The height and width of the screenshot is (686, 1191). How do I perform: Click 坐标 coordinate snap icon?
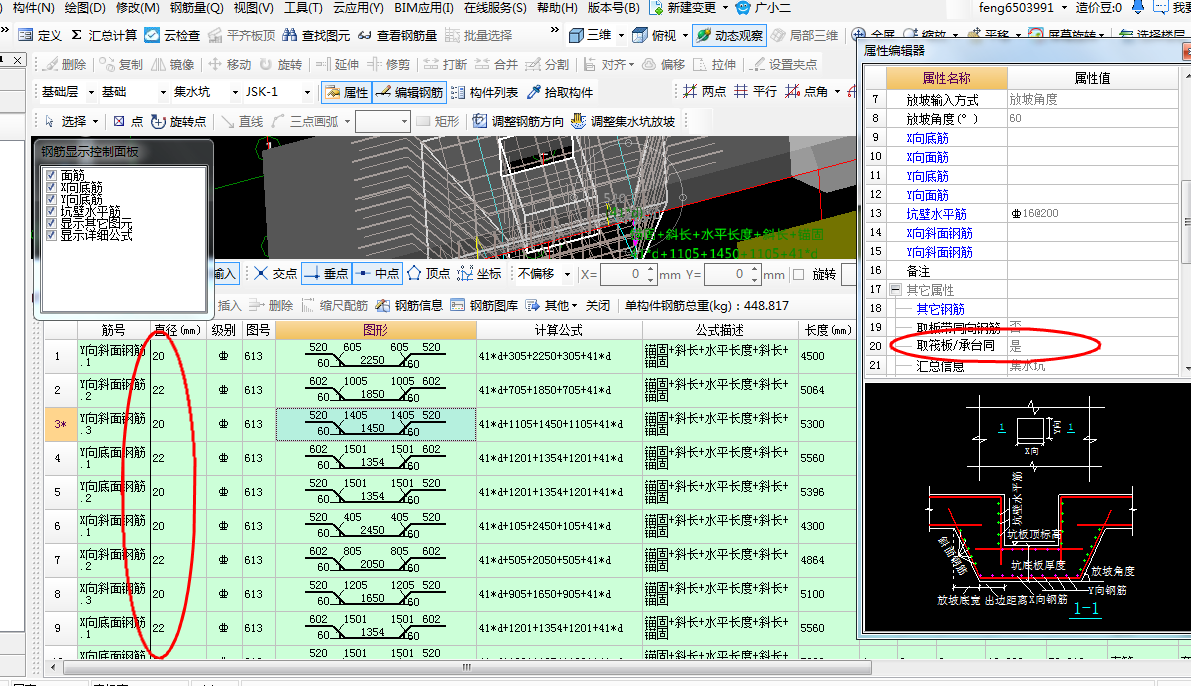(465, 273)
